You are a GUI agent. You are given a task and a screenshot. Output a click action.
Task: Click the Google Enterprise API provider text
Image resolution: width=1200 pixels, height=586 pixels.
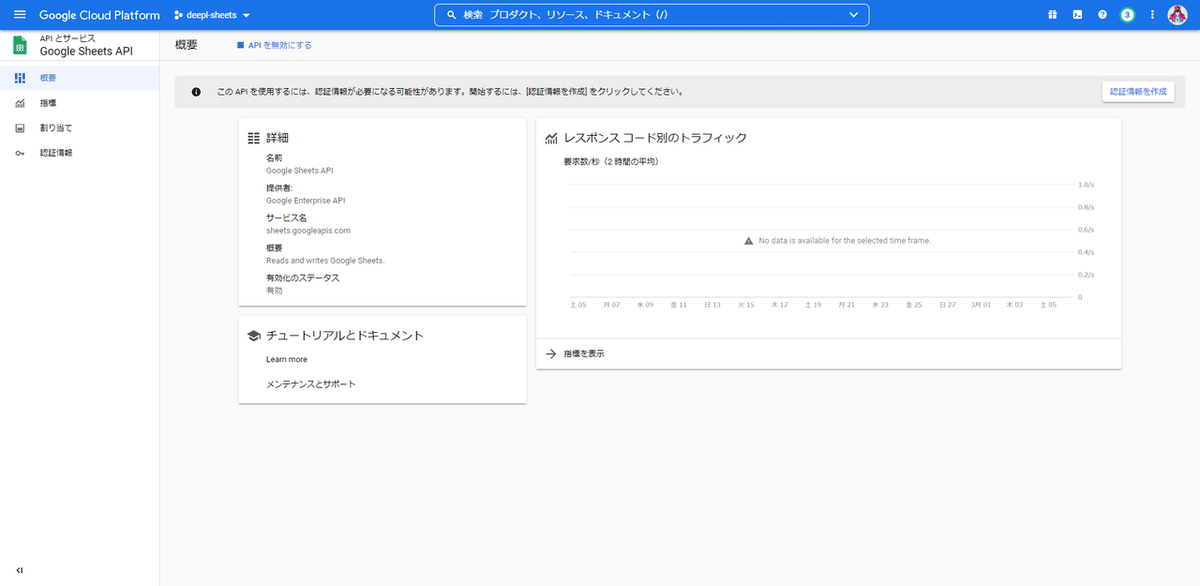(305, 200)
